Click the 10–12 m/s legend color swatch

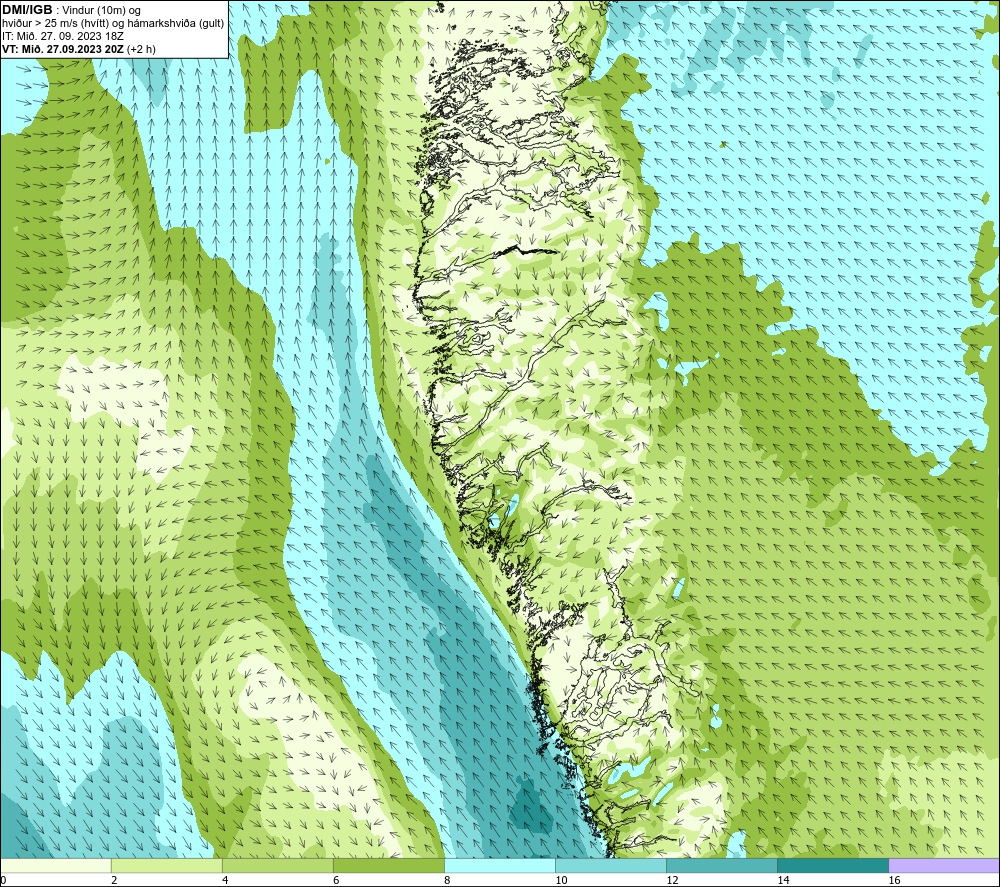[611, 865]
